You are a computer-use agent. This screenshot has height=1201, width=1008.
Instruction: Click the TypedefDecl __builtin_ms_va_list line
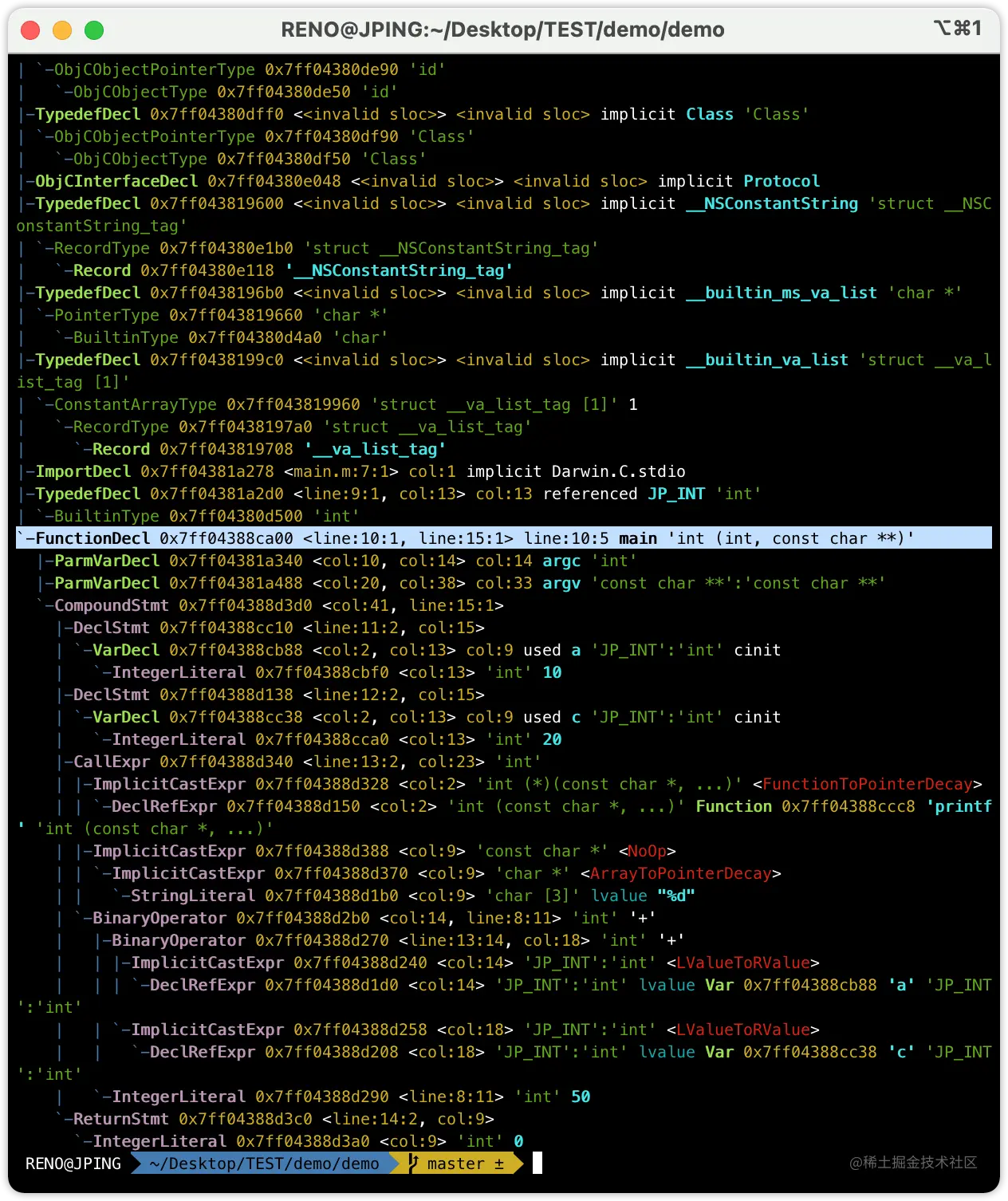pyautogui.click(x=490, y=293)
